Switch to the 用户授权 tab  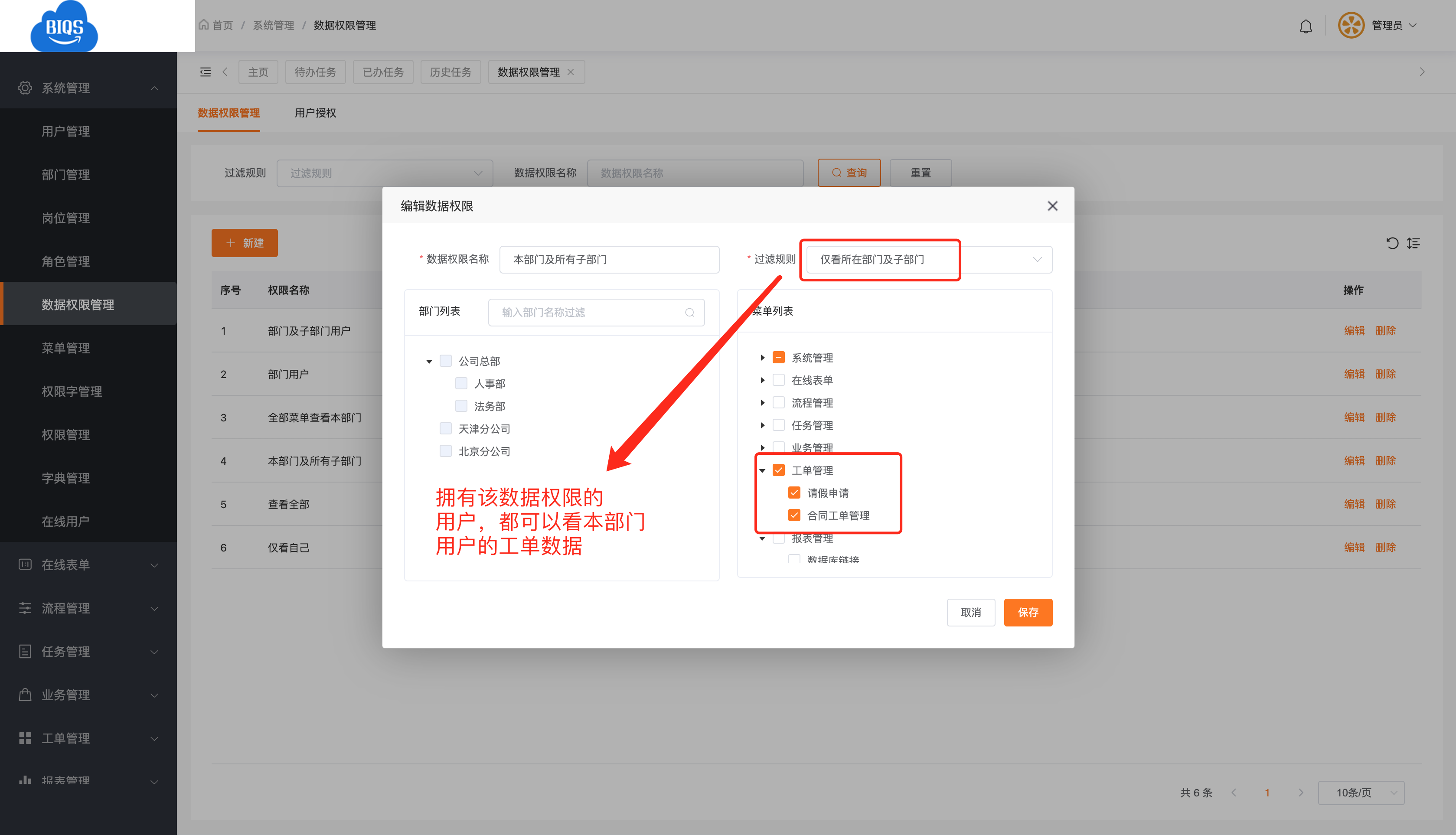315,113
